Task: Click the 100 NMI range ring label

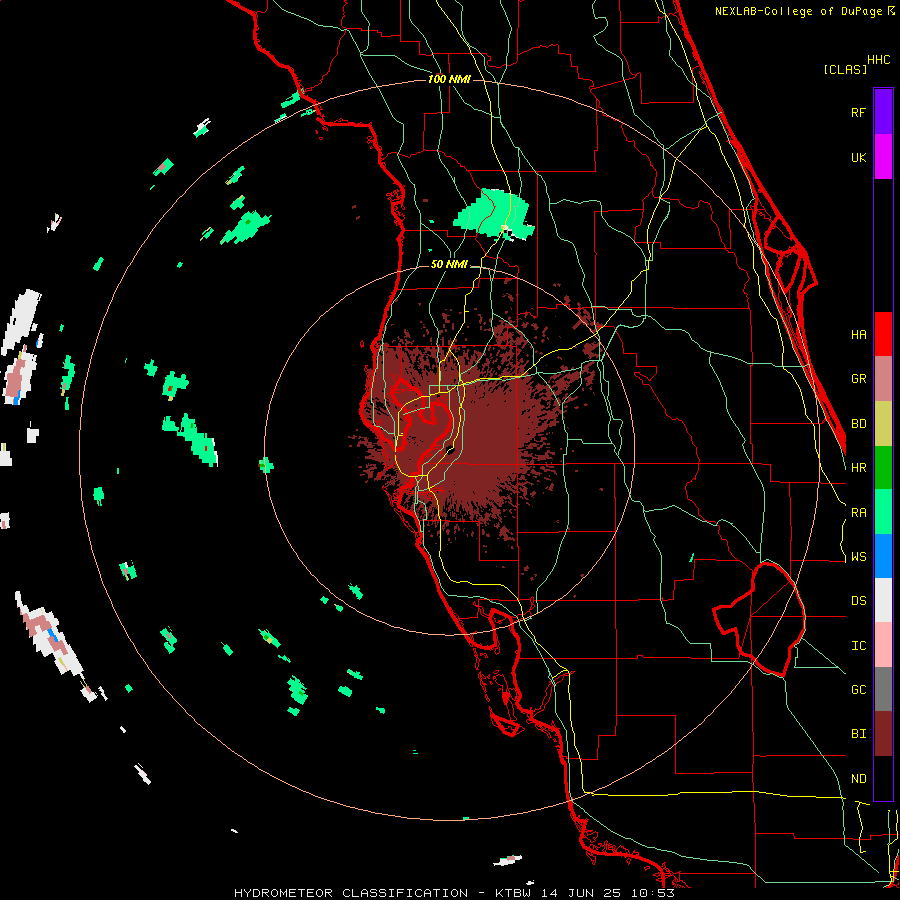Action: pyautogui.click(x=449, y=79)
